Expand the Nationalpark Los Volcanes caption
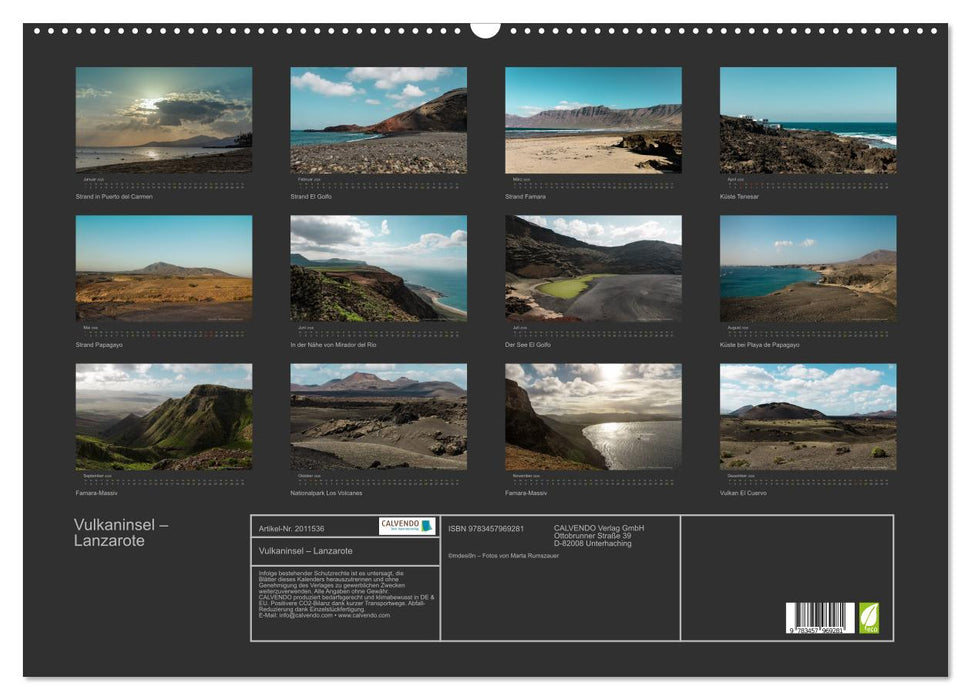Image resolution: width=971 pixels, height=700 pixels. (x=326, y=490)
